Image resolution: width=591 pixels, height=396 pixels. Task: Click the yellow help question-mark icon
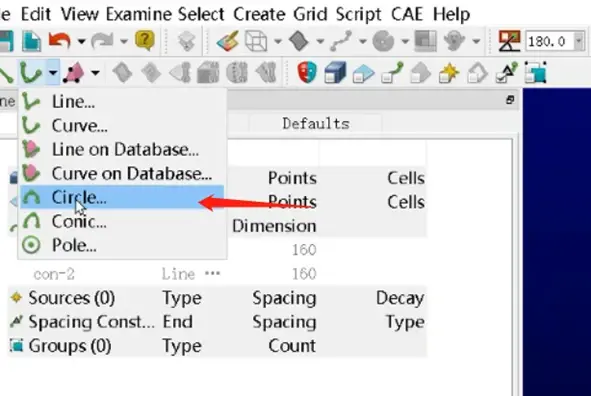pos(145,40)
